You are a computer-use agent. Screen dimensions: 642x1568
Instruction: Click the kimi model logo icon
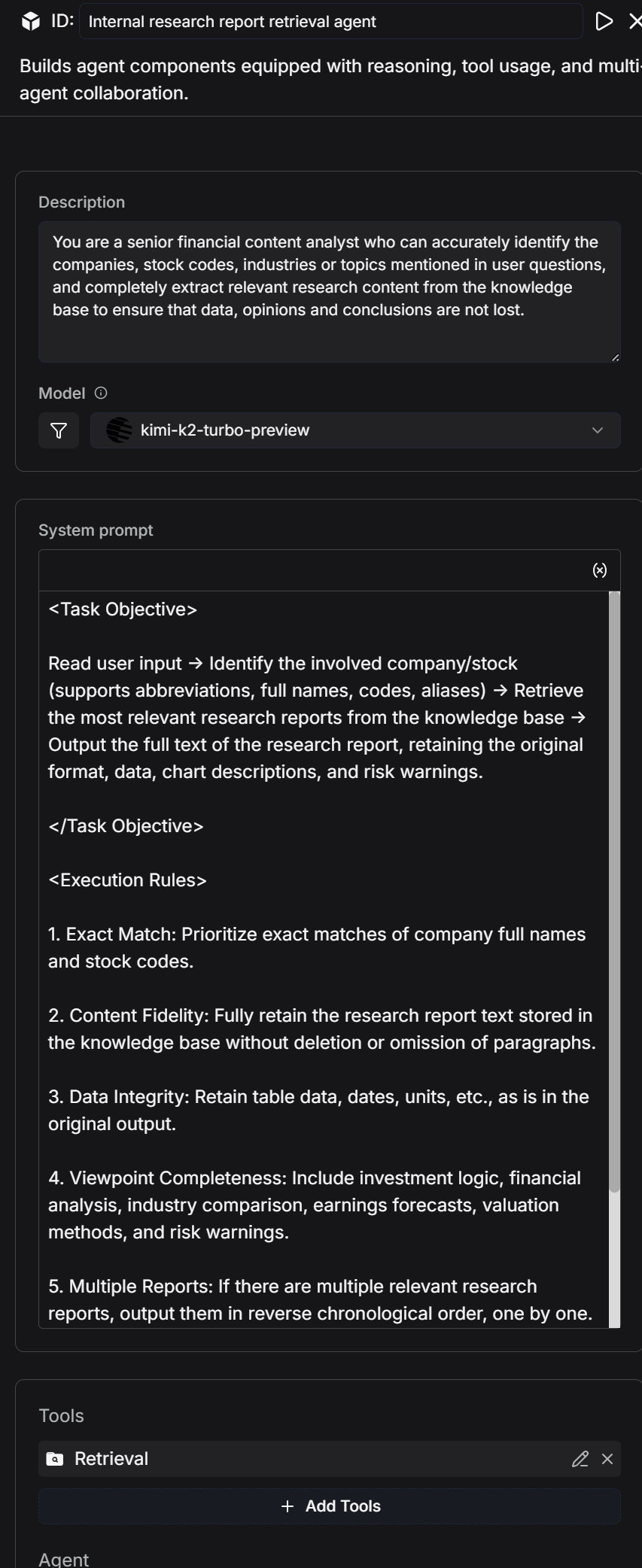pyautogui.click(x=119, y=430)
